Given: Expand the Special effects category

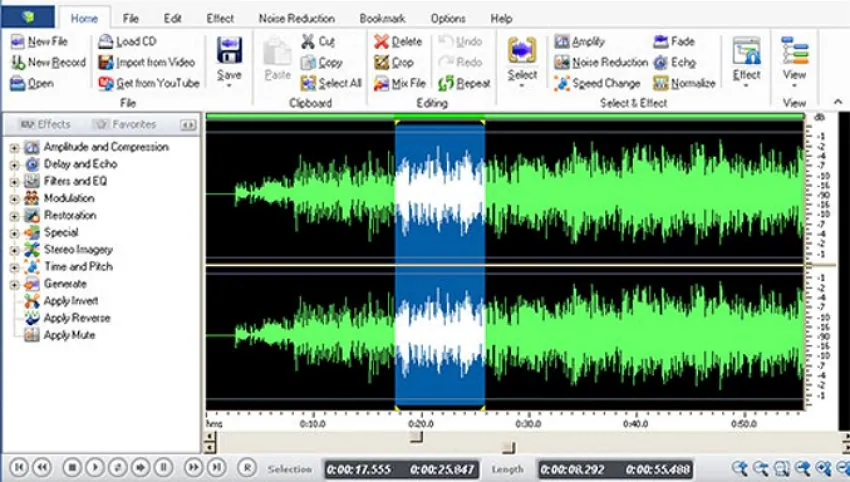Looking at the screenshot, I should point(14,233).
